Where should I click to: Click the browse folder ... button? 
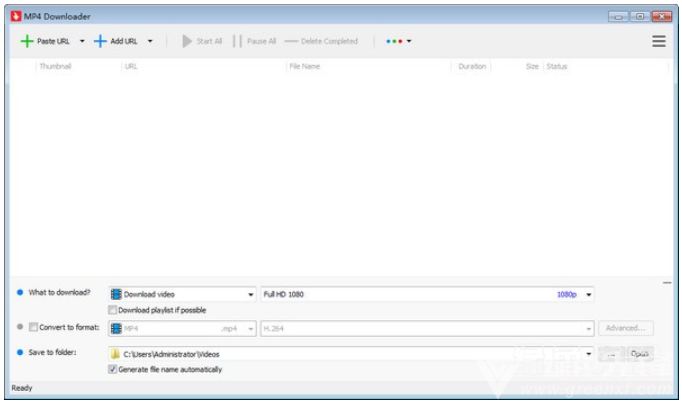click(x=611, y=354)
